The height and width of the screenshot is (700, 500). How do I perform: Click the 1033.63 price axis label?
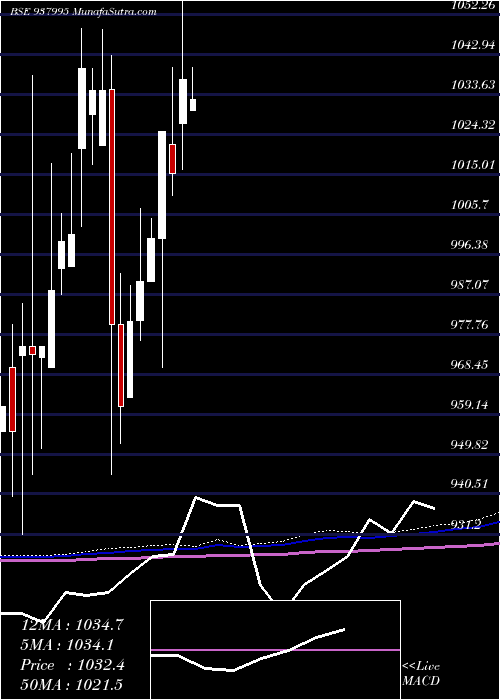(473, 84)
